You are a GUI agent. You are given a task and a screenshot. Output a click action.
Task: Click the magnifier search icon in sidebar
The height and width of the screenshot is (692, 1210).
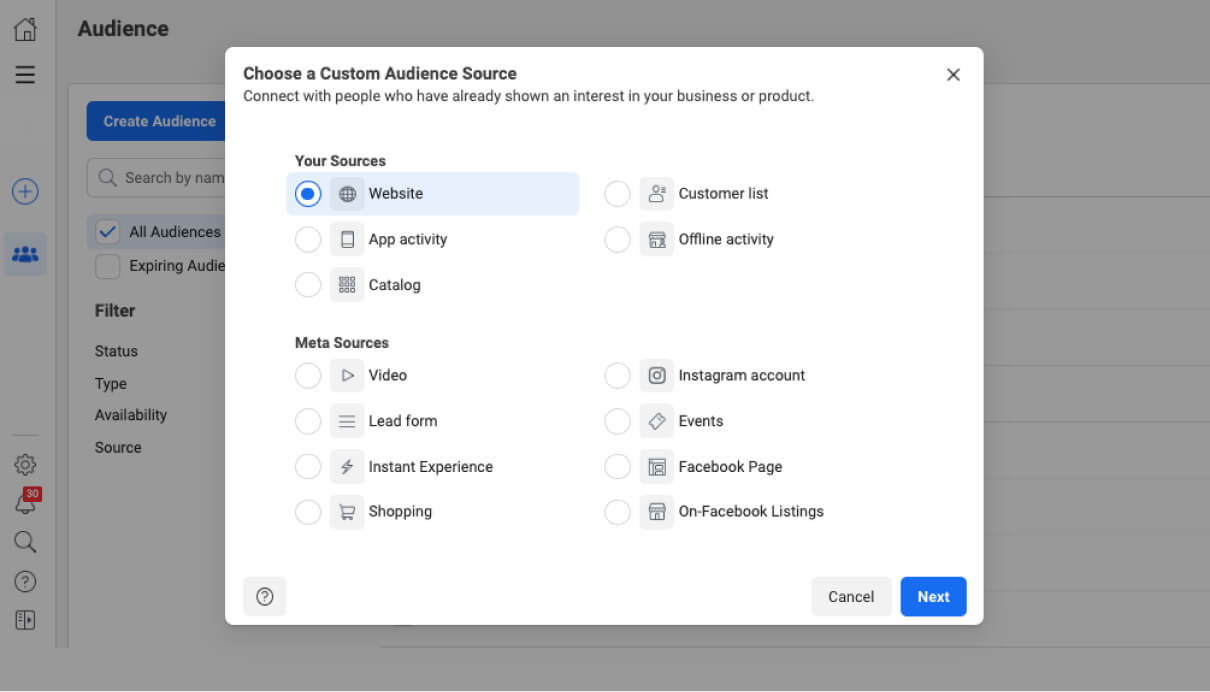[25, 542]
